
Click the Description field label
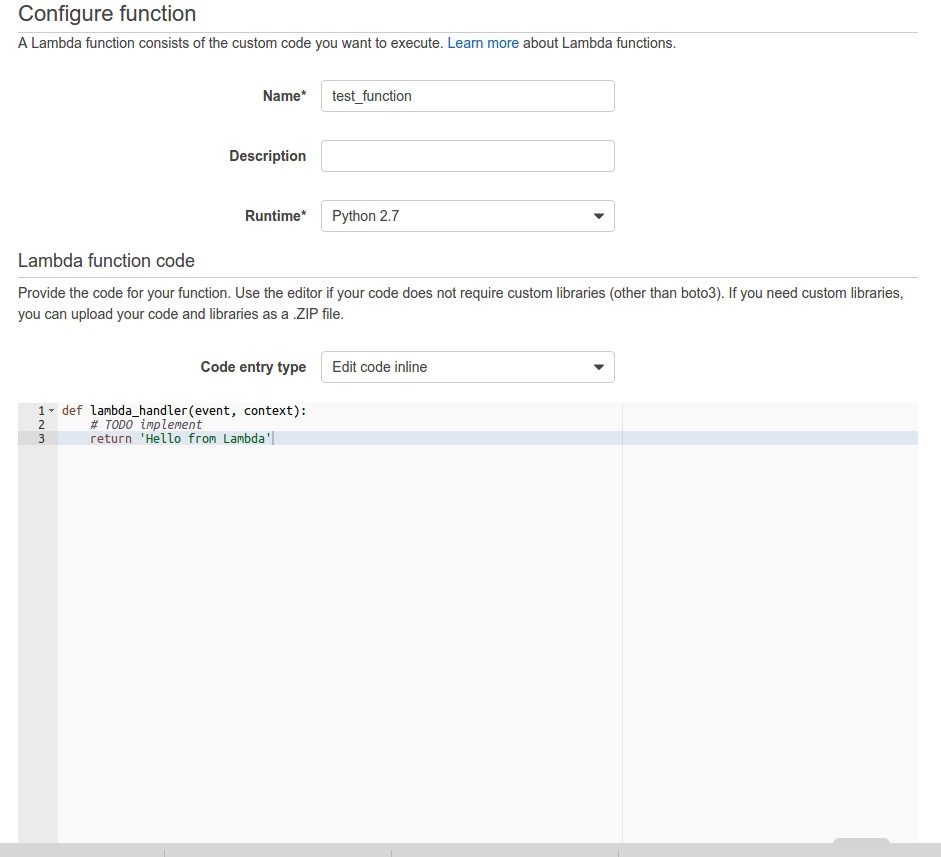pyautogui.click(x=267, y=156)
